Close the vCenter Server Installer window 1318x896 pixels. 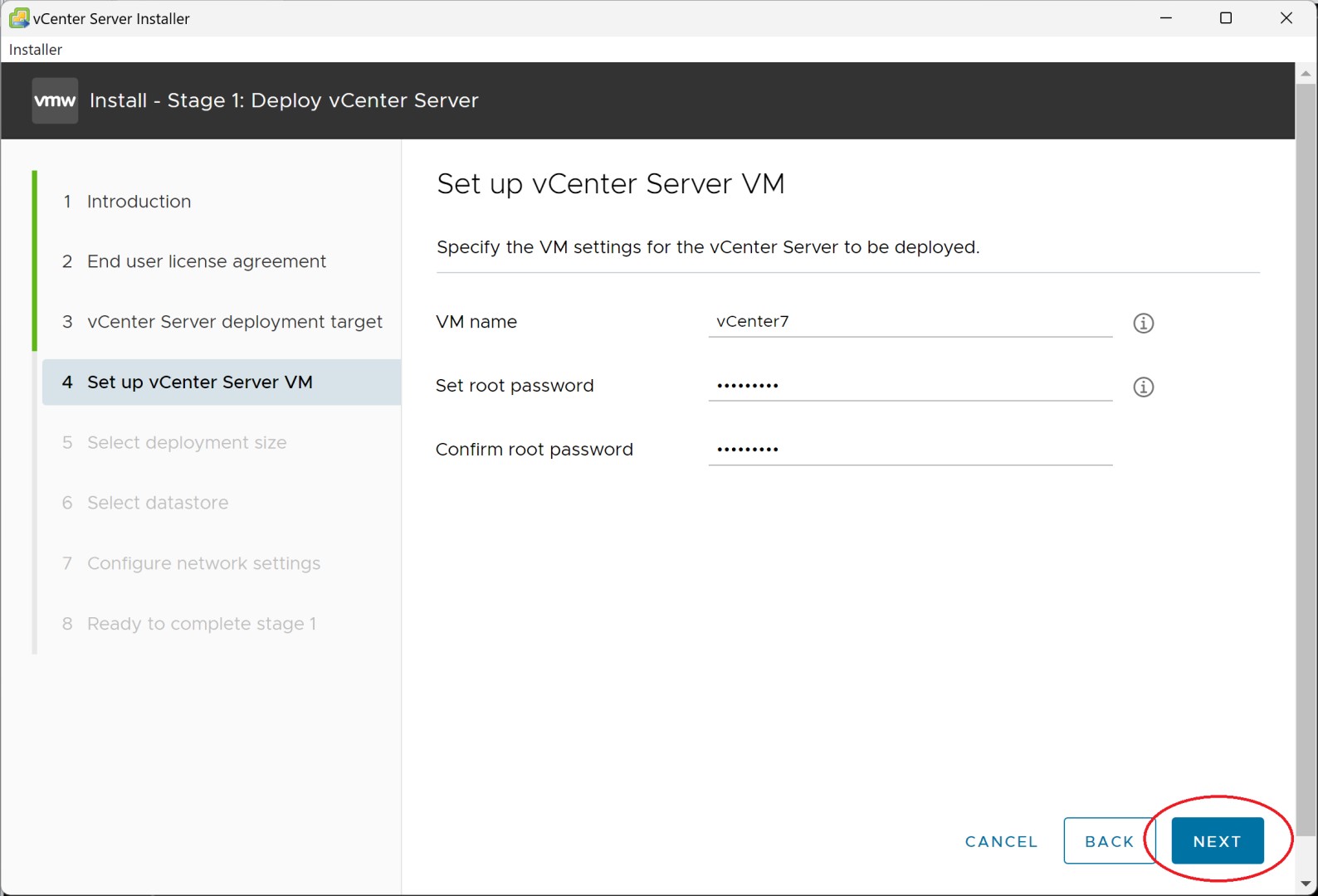pyautogui.click(x=1286, y=17)
